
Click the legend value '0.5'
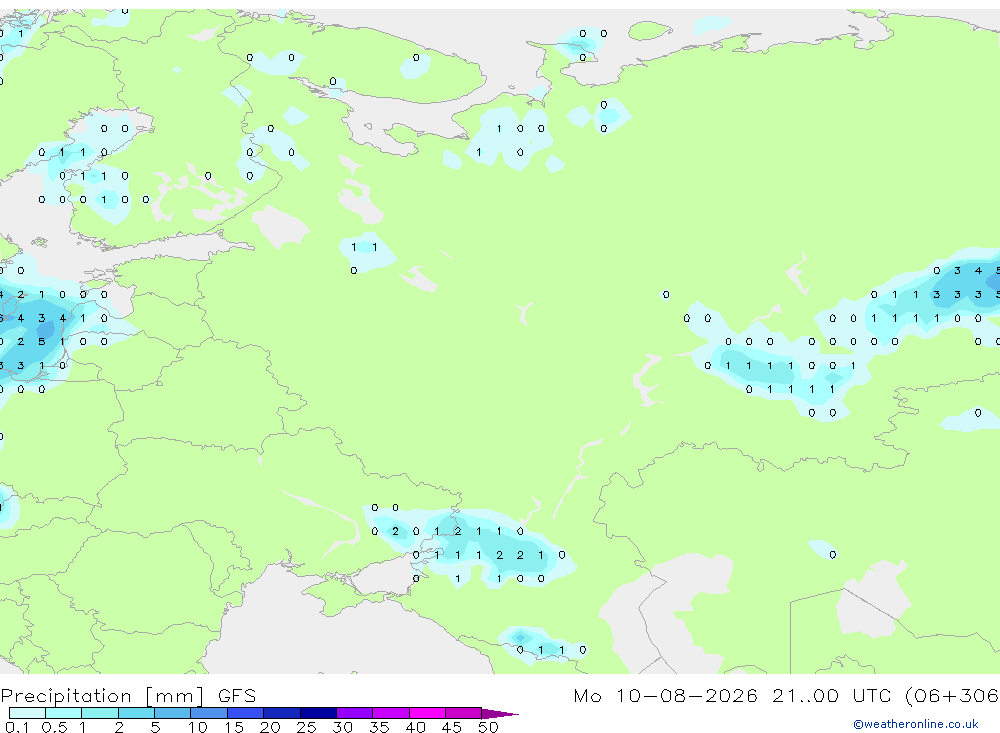[x=54, y=727]
